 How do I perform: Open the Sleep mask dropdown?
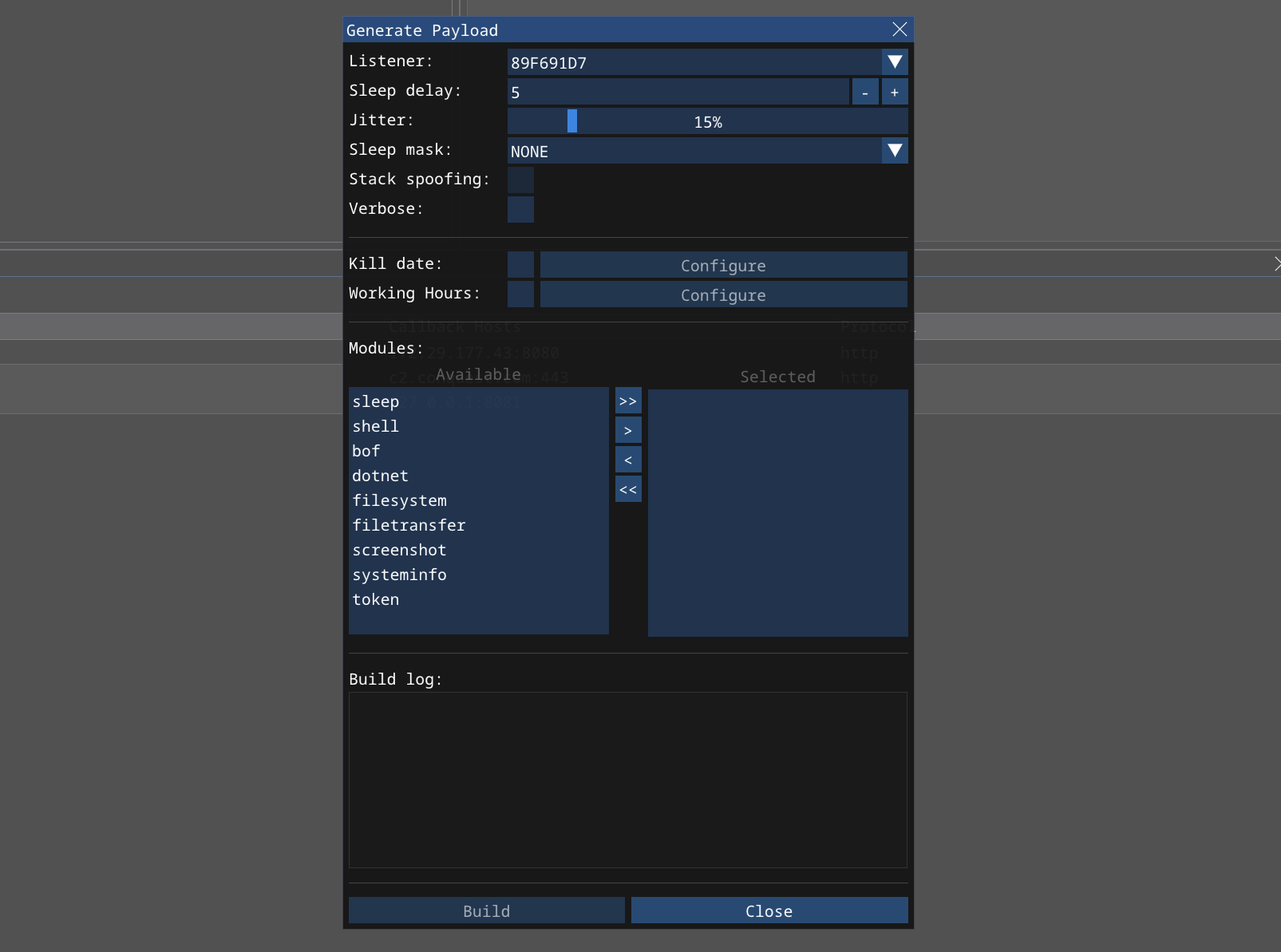click(894, 150)
